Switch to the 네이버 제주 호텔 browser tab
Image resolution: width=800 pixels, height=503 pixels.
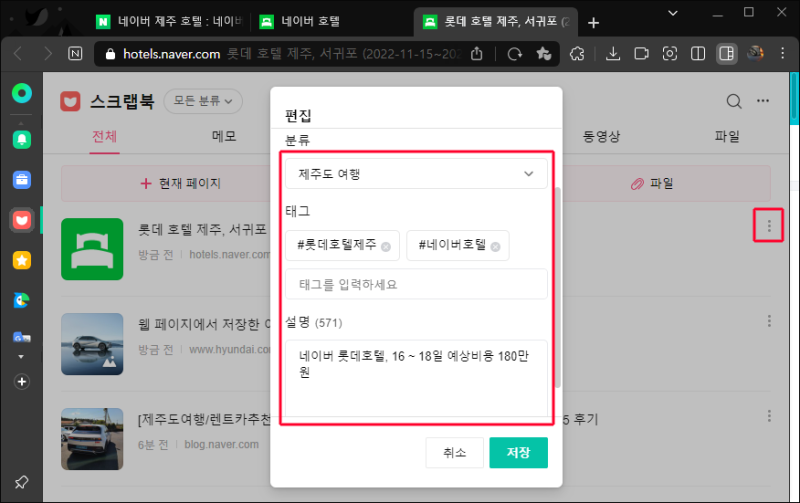[170, 21]
